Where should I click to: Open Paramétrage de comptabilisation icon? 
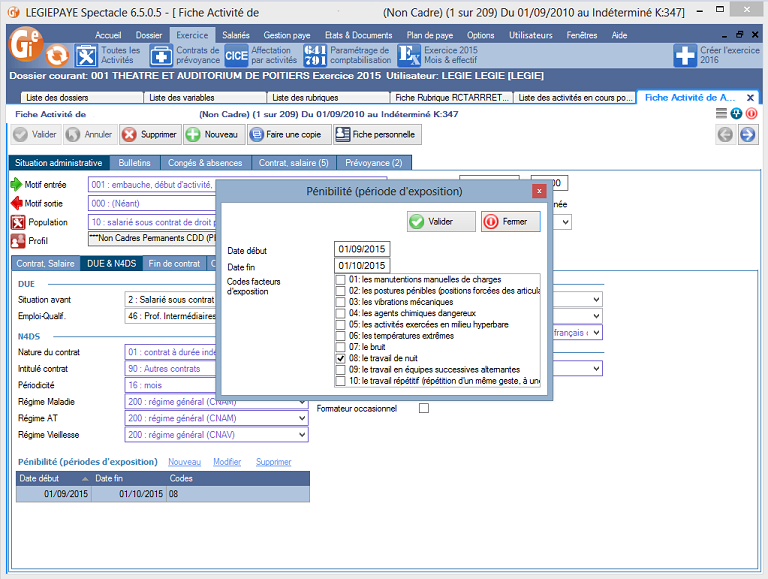click(314, 55)
